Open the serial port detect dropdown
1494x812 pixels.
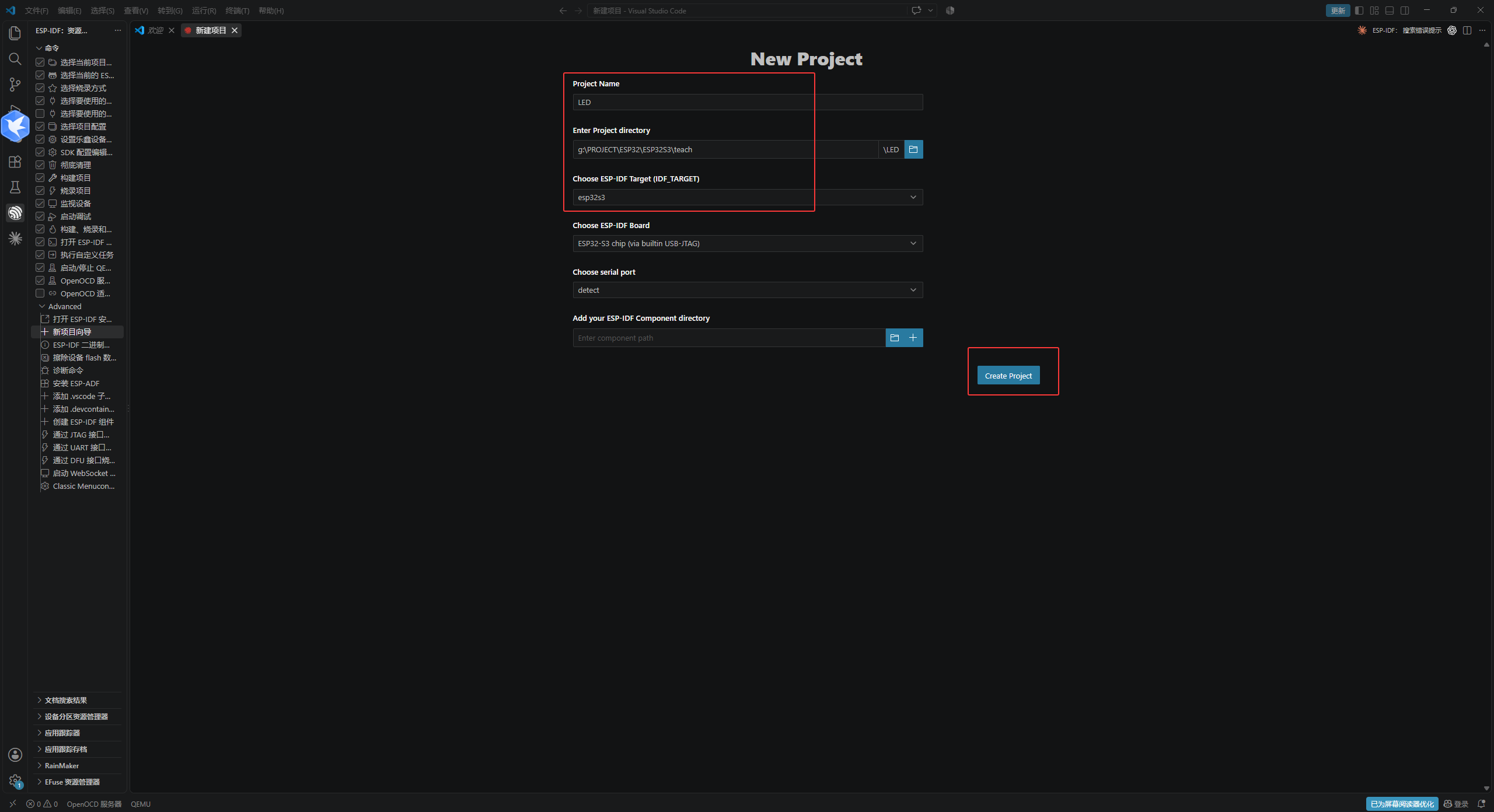pos(748,290)
